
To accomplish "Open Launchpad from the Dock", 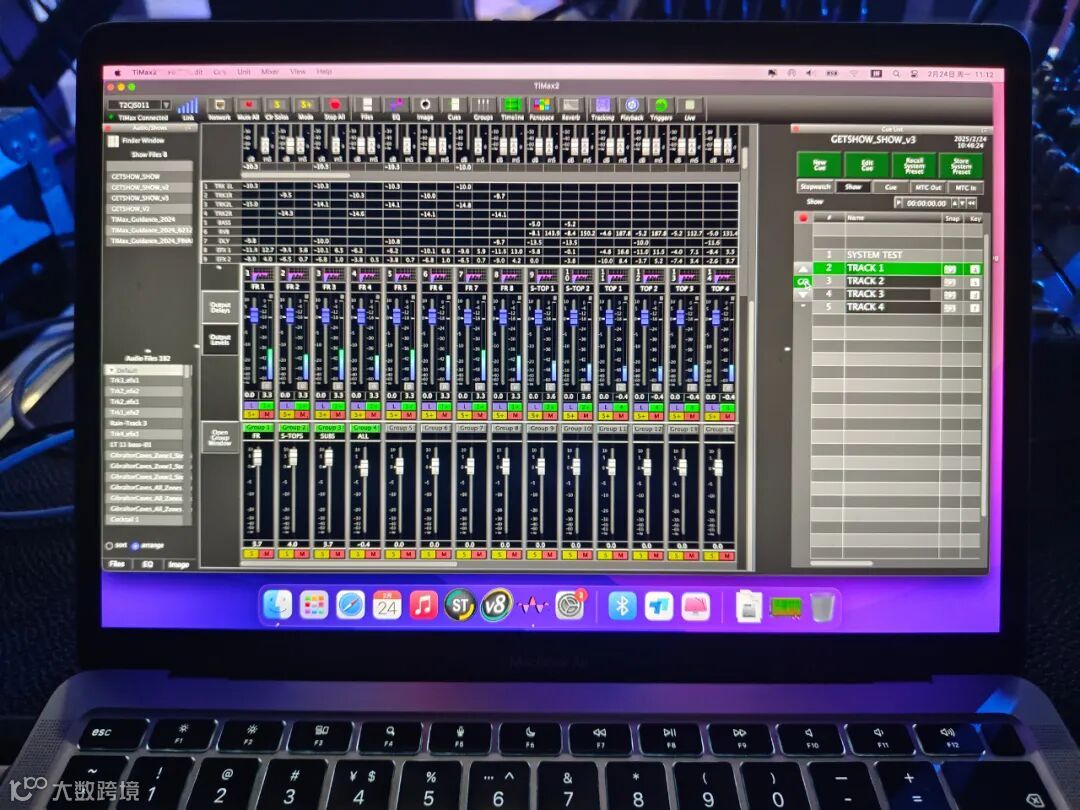I will coord(314,605).
